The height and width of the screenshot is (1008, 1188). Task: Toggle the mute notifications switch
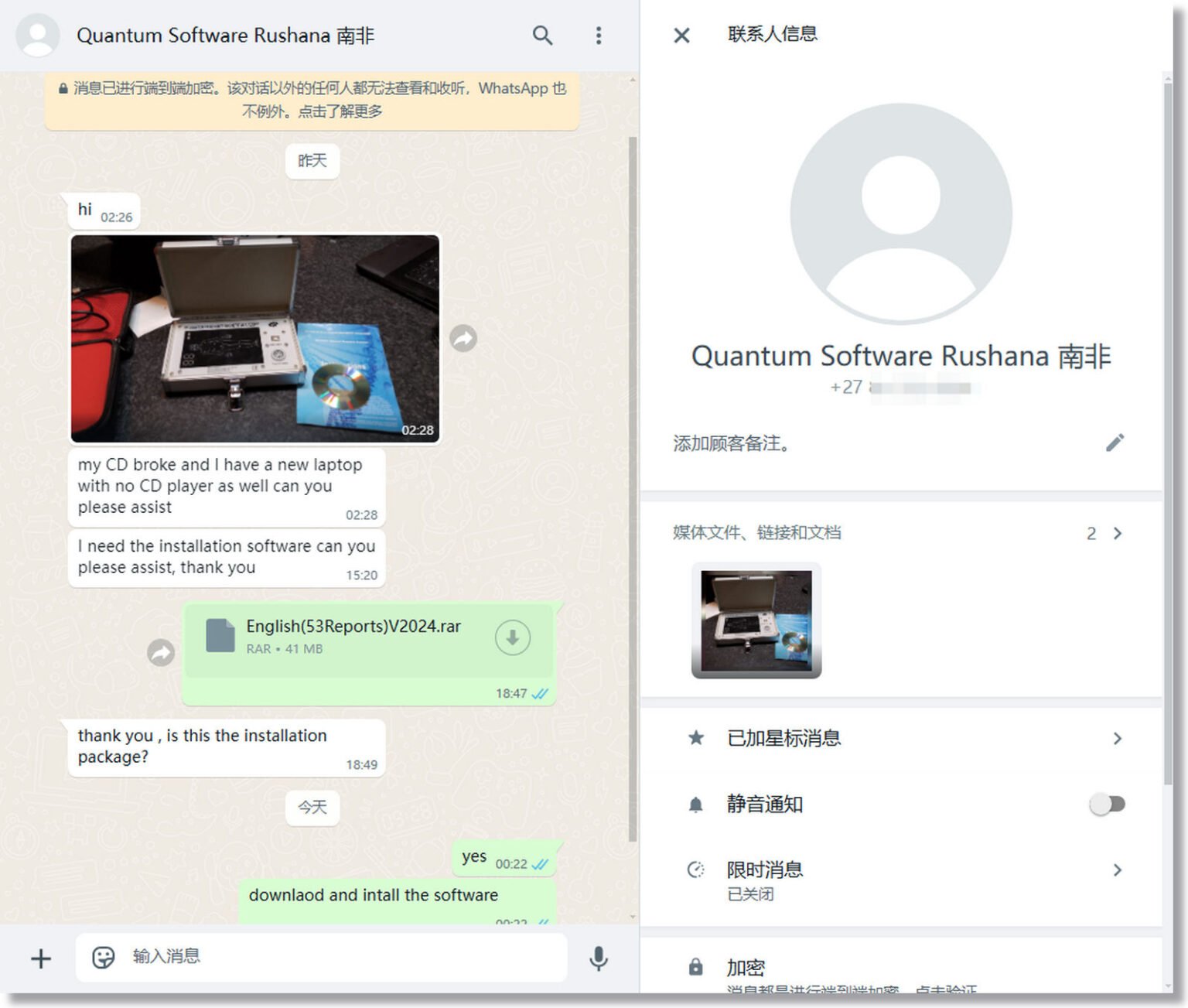1107,804
